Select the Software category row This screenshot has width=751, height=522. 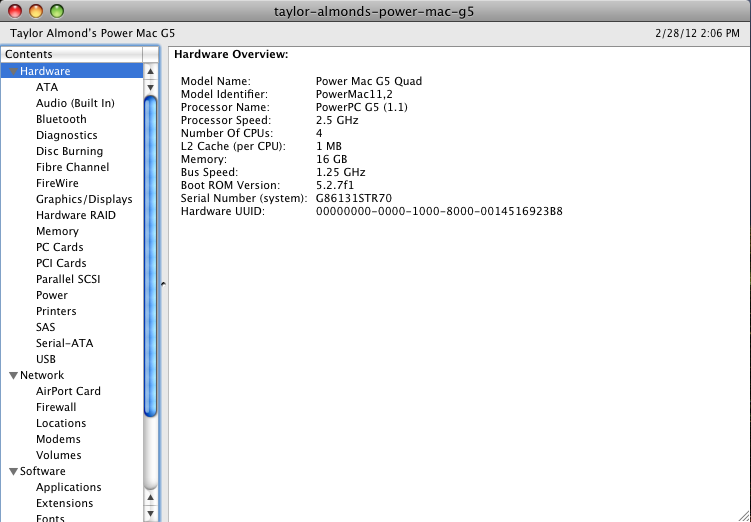(72, 471)
